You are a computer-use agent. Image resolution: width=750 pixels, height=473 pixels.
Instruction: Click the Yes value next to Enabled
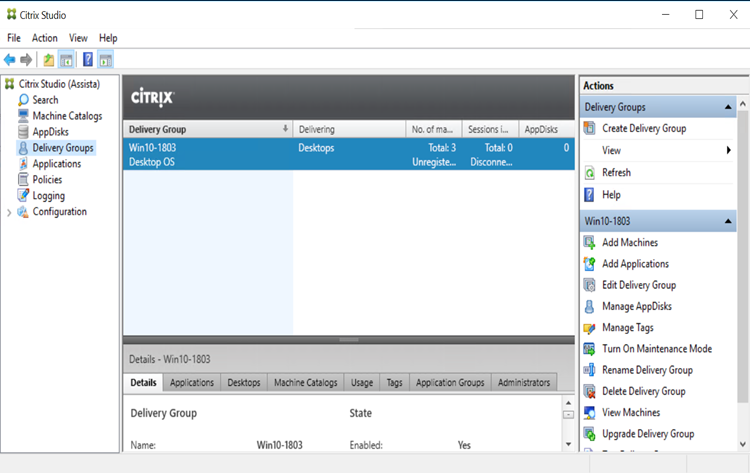464,445
